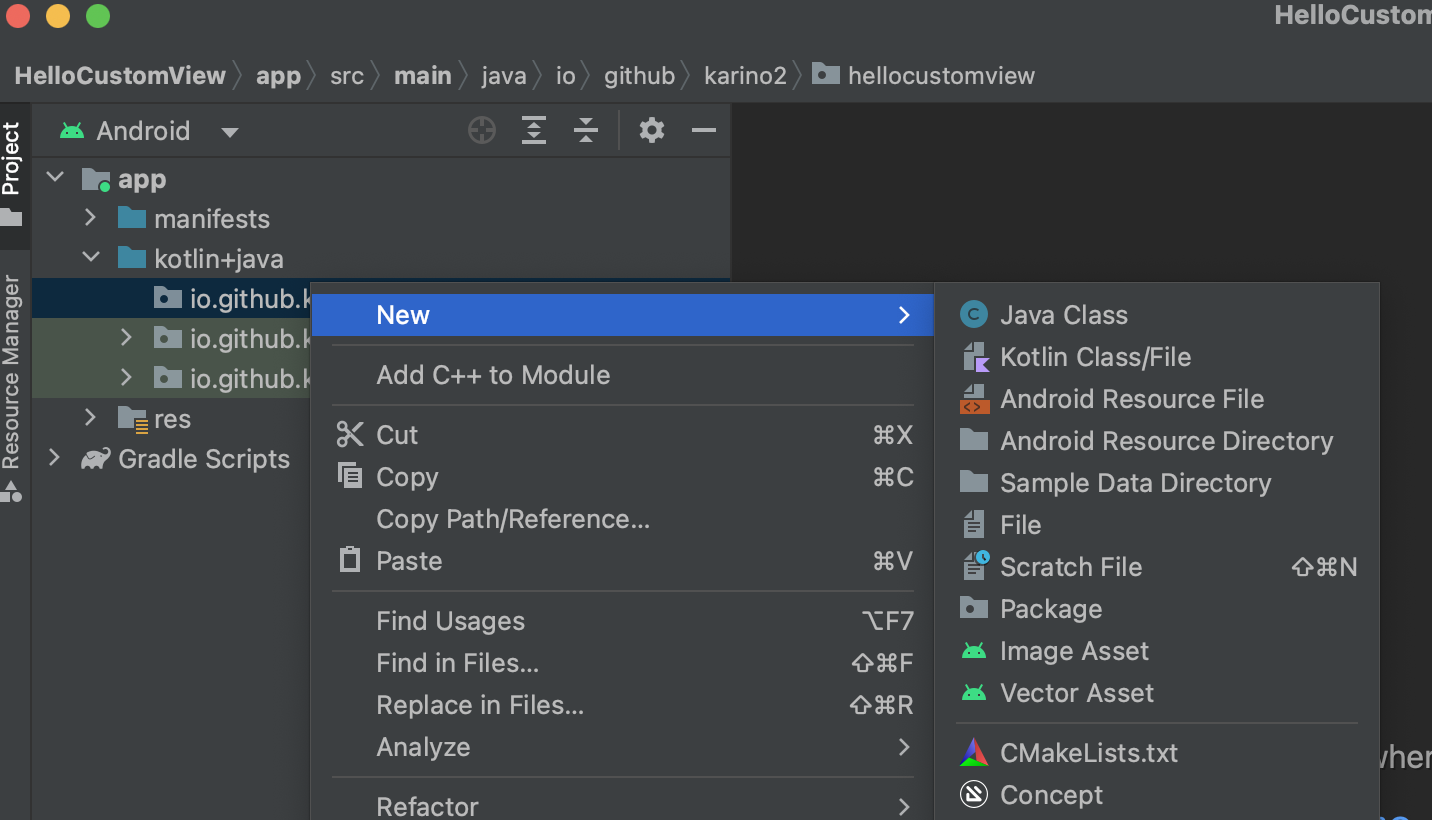Open the Android project view dropdown
The image size is (1432, 820).
tap(230, 132)
